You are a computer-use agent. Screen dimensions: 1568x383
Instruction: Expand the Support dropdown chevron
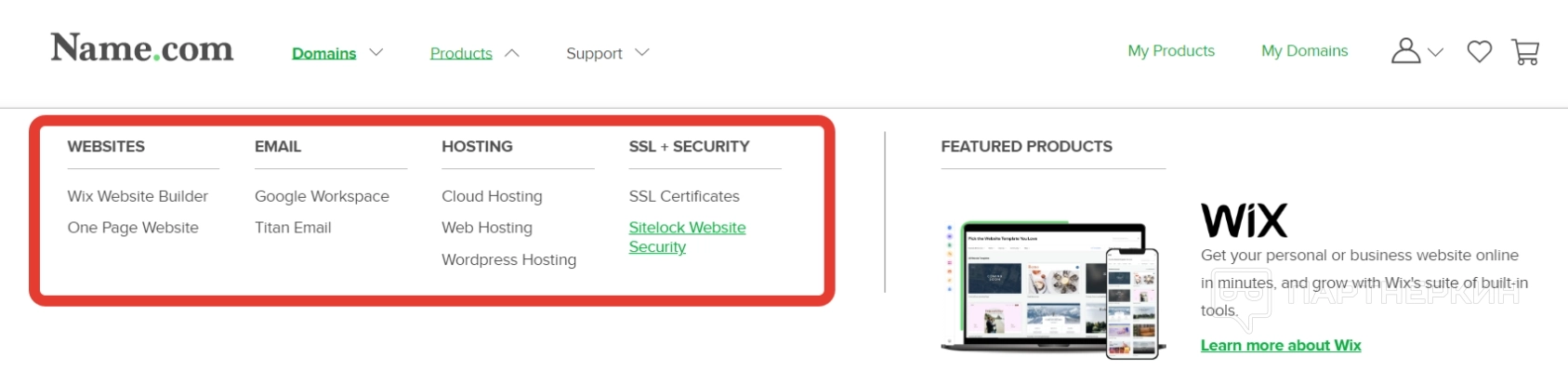(x=642, y=53)
